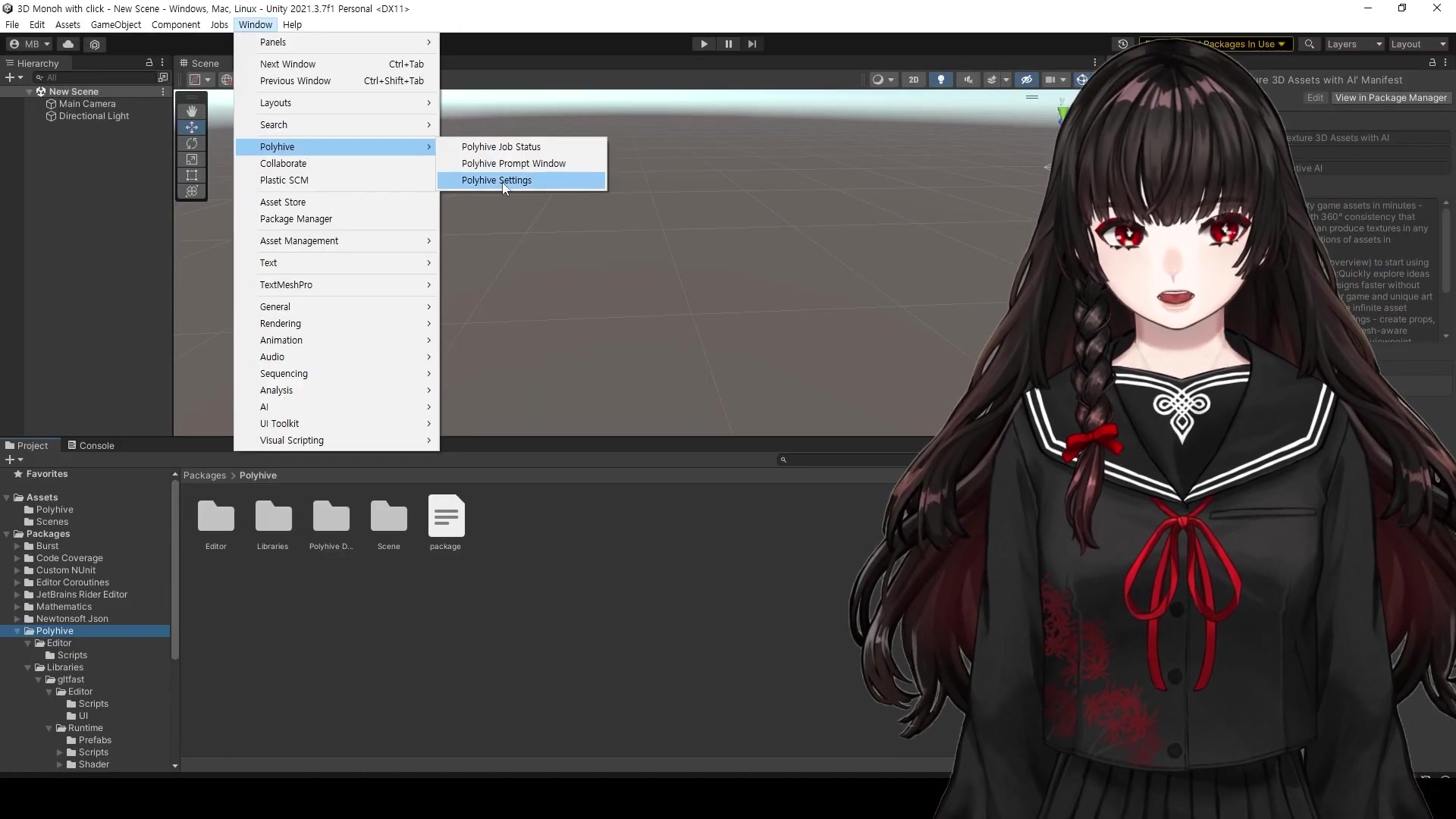Click the package manifest file icon
The image size is (1456, 819).
pos(446,516)
